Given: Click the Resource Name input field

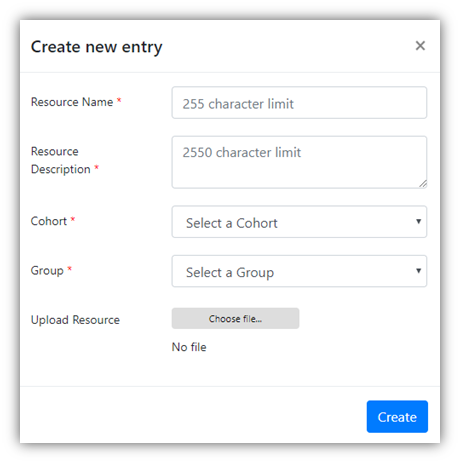Looking at the screenshot, I should [299, 103].
